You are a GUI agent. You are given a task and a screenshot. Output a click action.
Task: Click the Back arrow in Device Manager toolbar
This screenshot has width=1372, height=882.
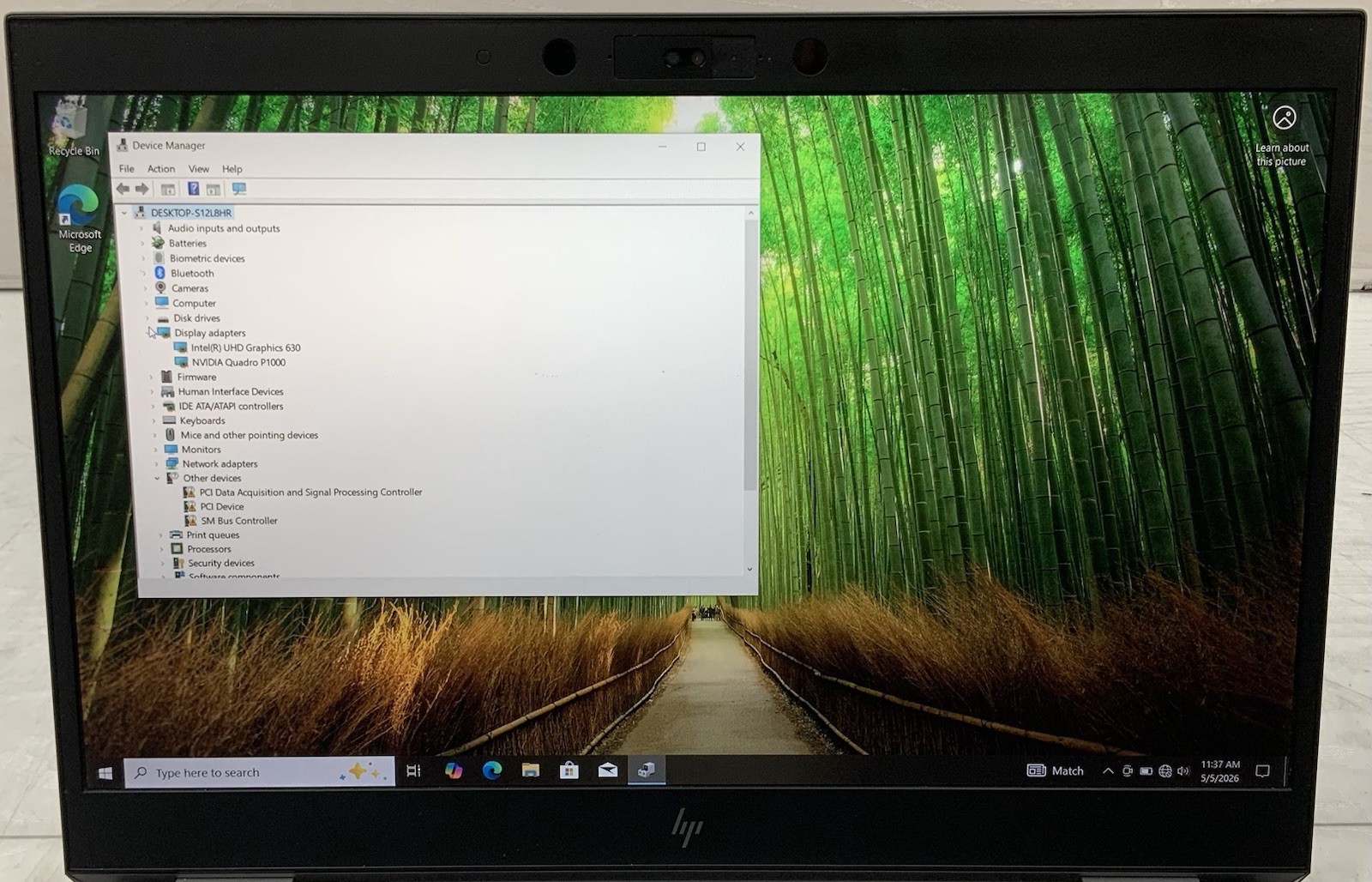click(123, 189)
